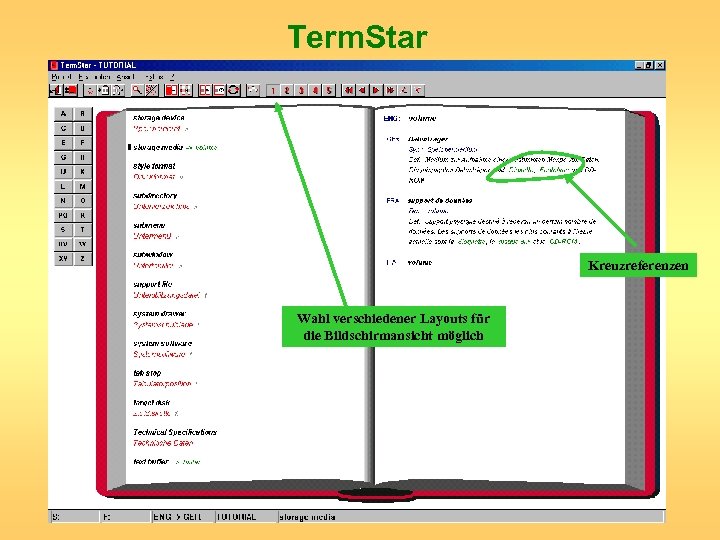Click the XY index tab
720x540 pixels.
click(63, 259)
